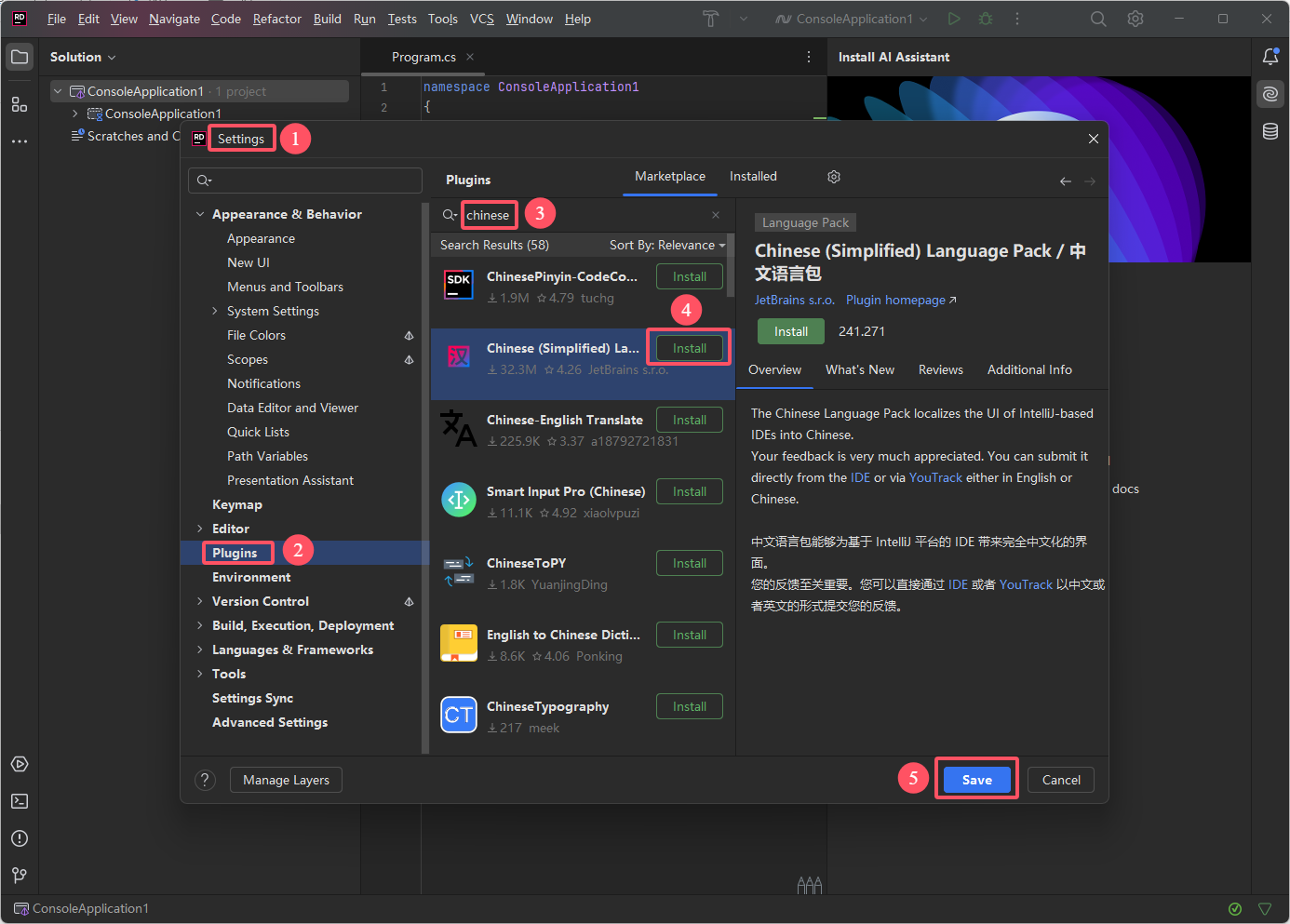Open the Database tool window icon

pos(1270,131)
